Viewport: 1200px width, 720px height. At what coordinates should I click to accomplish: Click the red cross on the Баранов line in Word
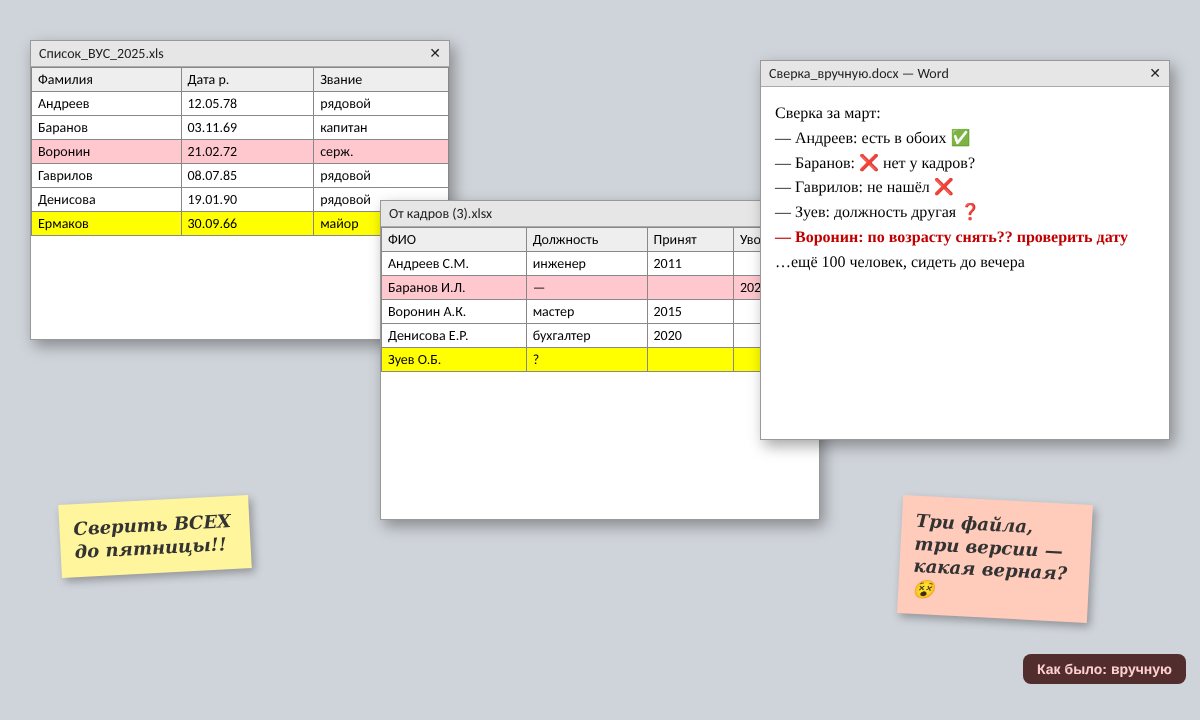click(x=869, y=163)
